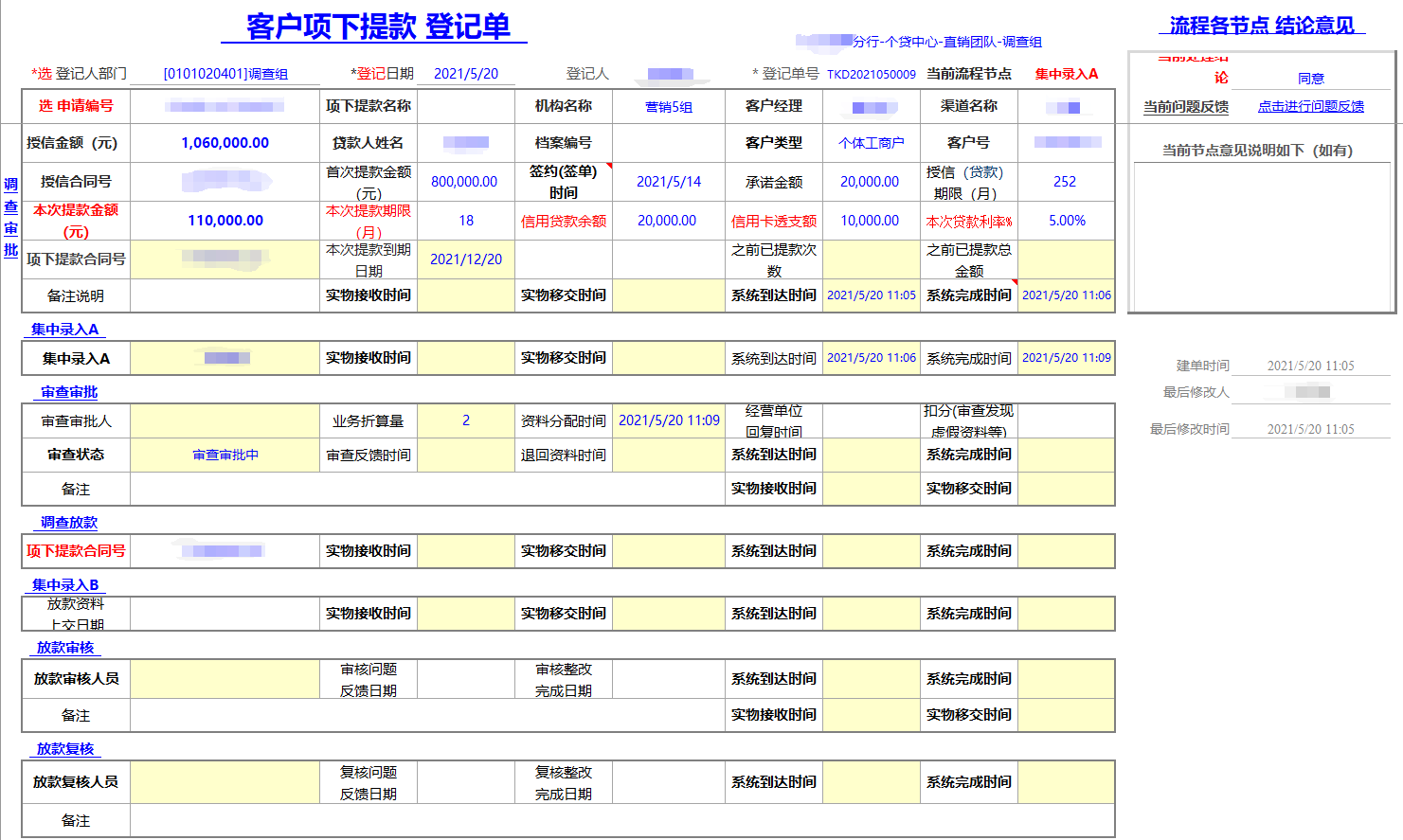
Task: Click the 登记单号 value TKD2021050009
Action: click(x=872, y=74)
